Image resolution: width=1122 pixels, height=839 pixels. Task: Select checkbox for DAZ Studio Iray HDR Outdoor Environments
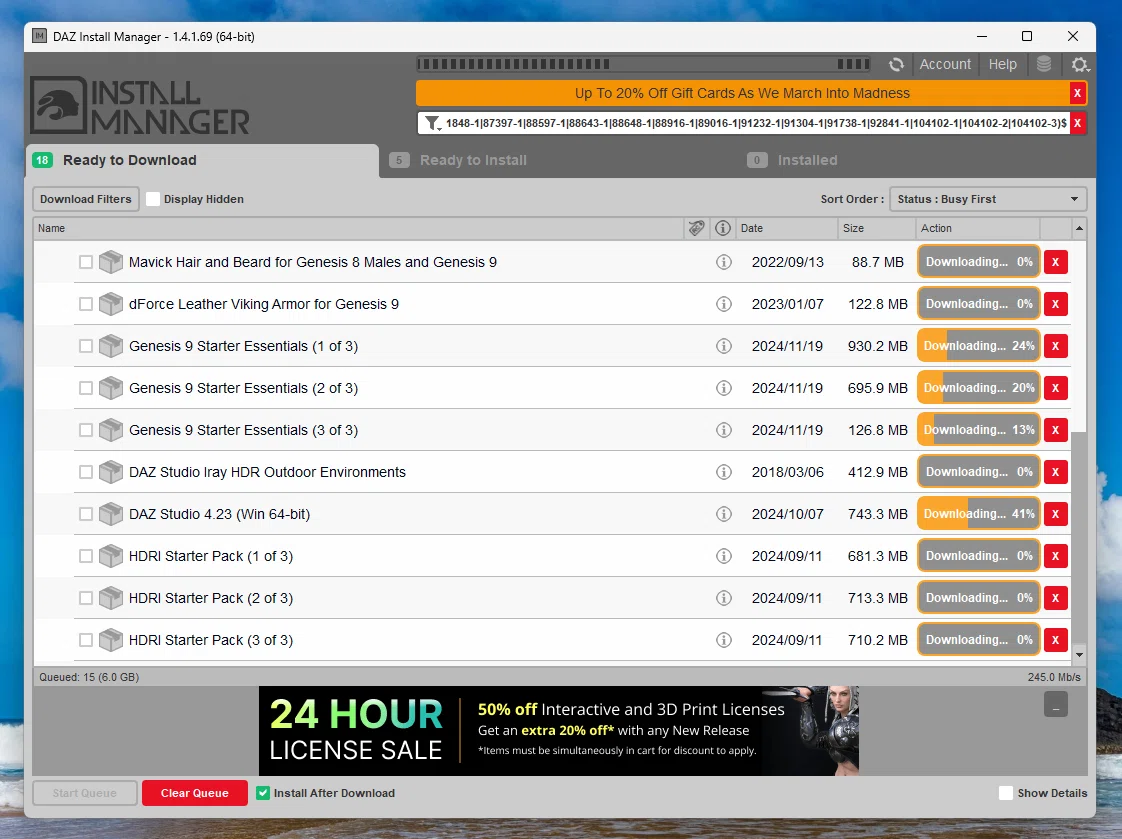86,472
